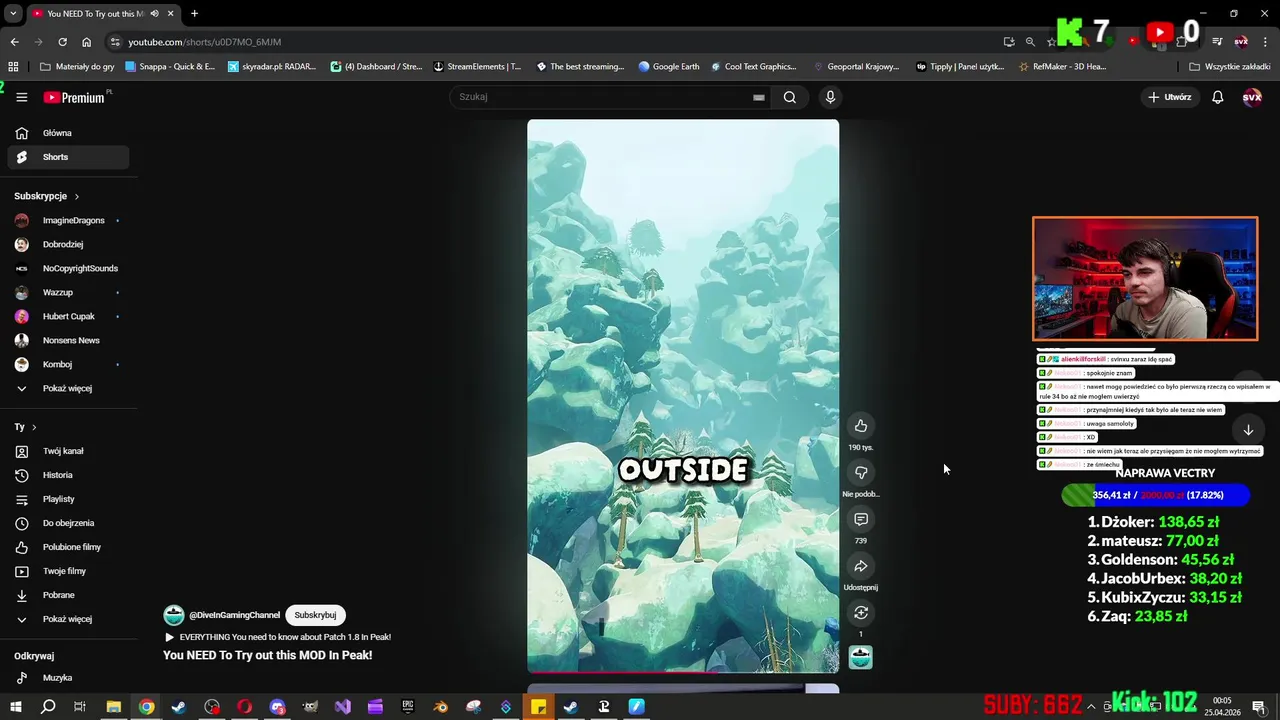Open Ty section chevron
The height and width of the screenshot is (720, 1280).
tap(34, 427)
